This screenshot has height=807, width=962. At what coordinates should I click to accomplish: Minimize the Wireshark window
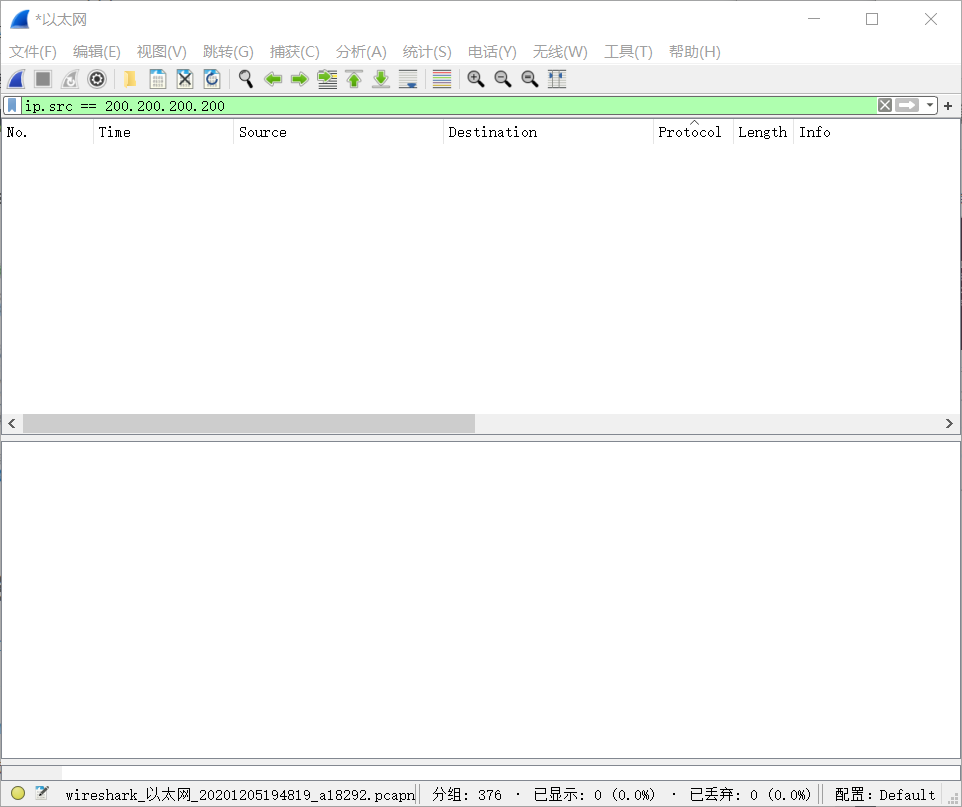point(814,19)
